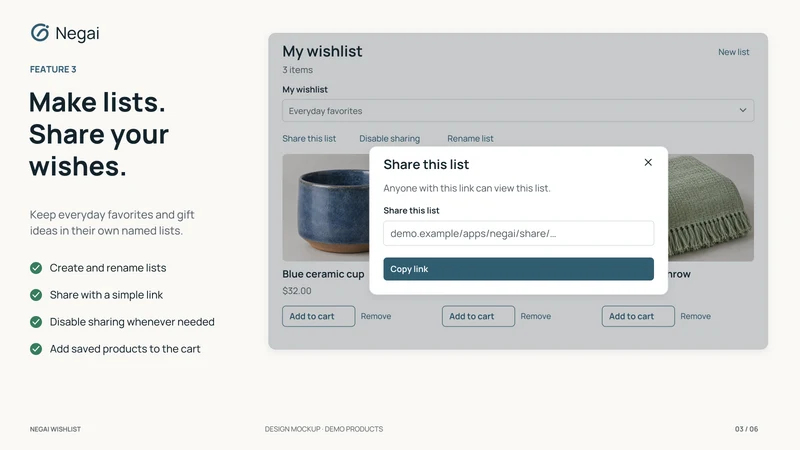Choose Disable sharing option

point(389,138)
